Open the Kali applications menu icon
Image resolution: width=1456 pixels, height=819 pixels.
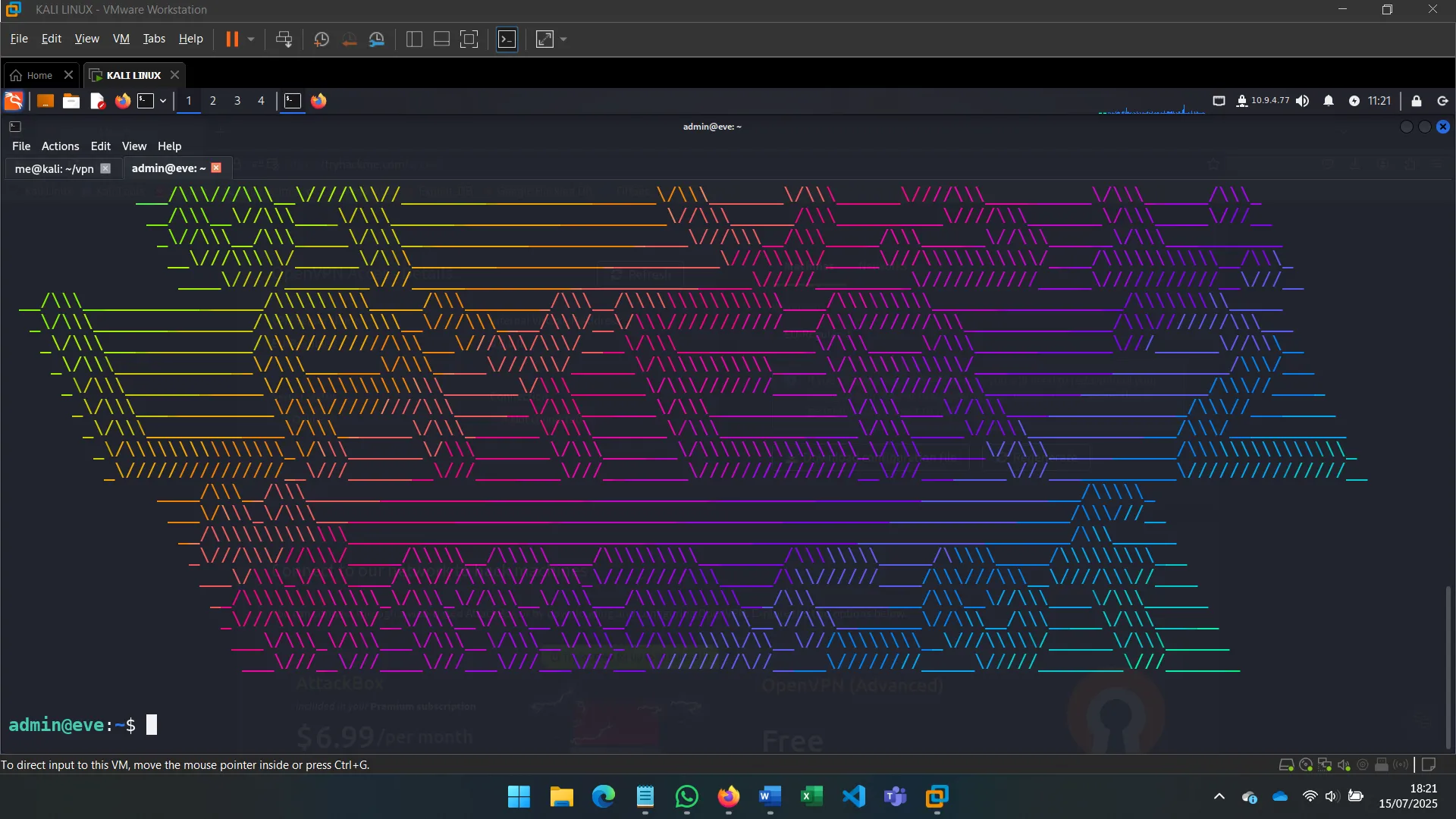tap(13, 101)
